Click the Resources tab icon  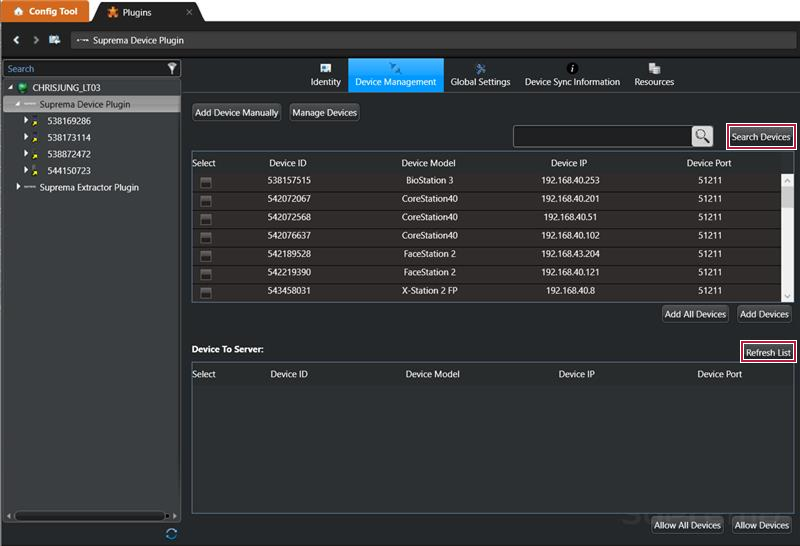[654, 68]
